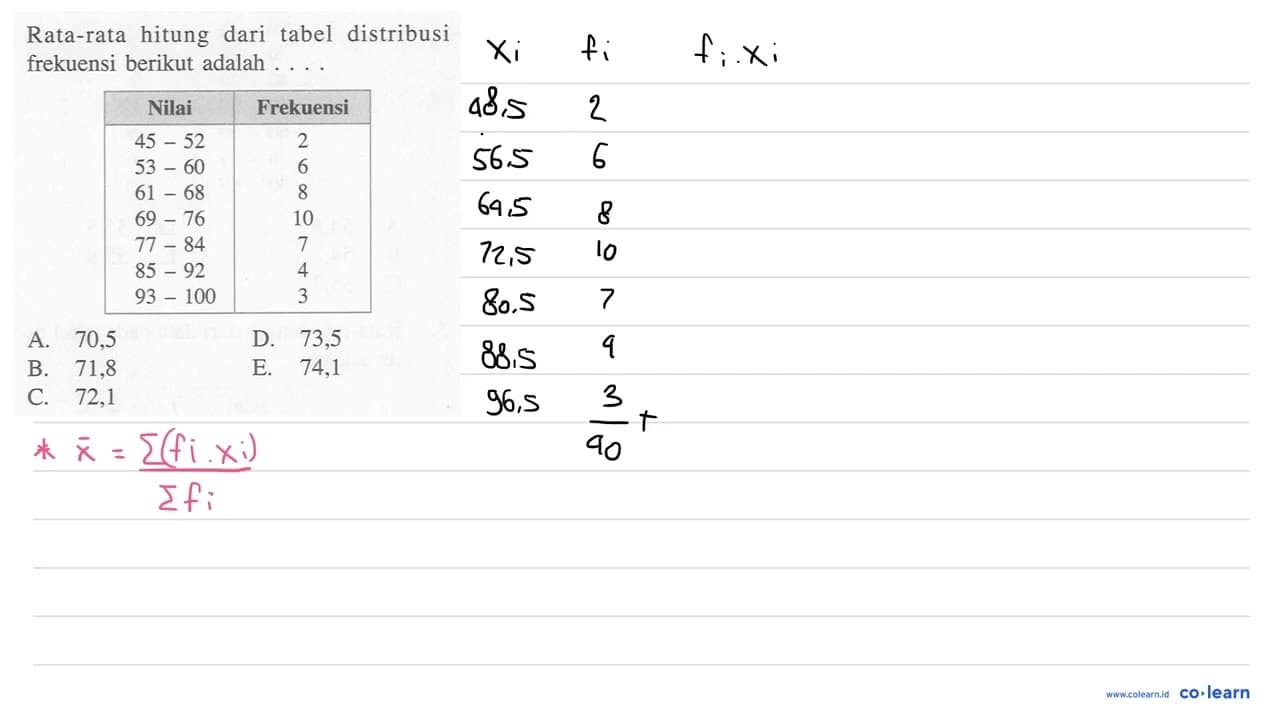Click the handwritten fi column heading
Viewport: 1280px width, 720px height.
pos(599,50)
